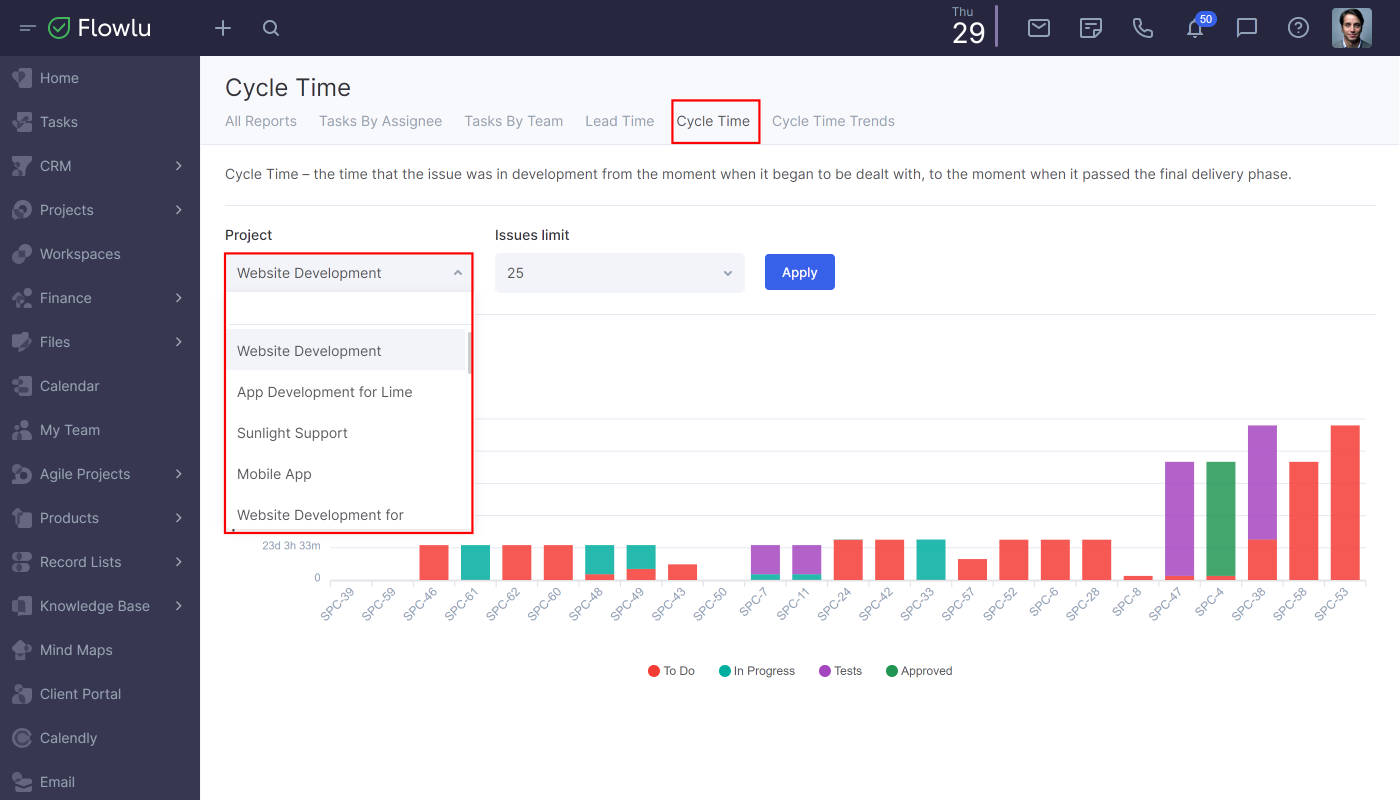Image resolution: width=1400 pixels, height=800 pixels.
Task: Click the Files sidebar icon
Action: click(x=22, y=342)
